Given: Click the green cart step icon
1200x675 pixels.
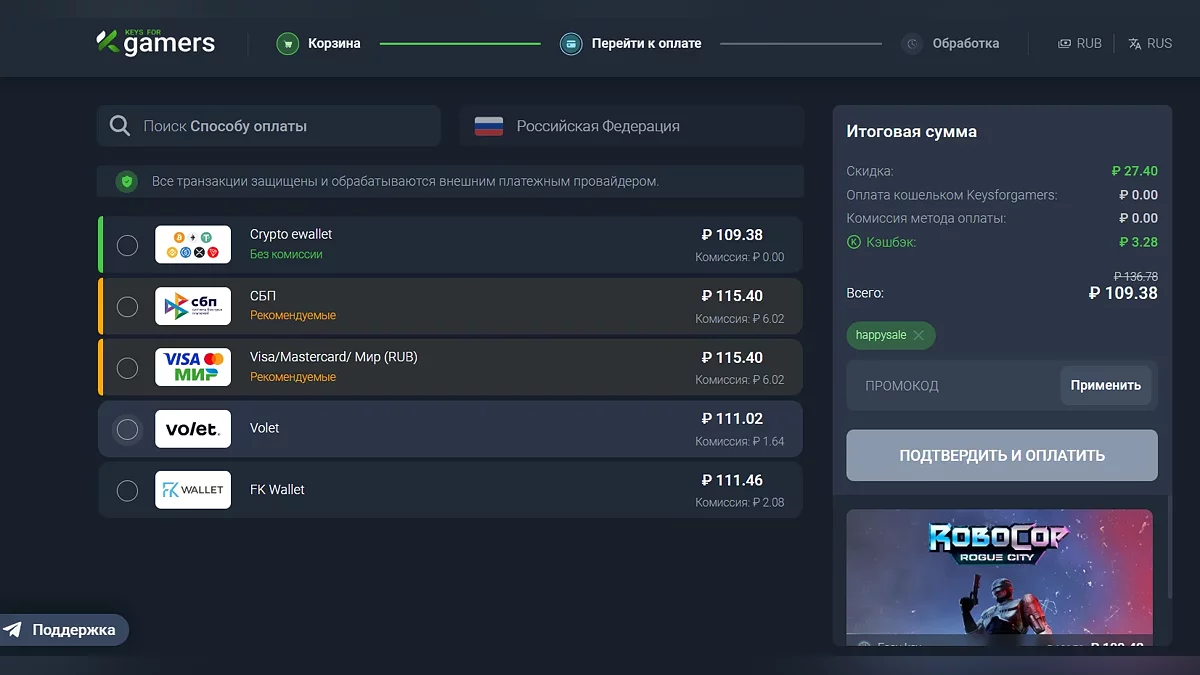Looking at the screenshot, I should click(288, 44).
